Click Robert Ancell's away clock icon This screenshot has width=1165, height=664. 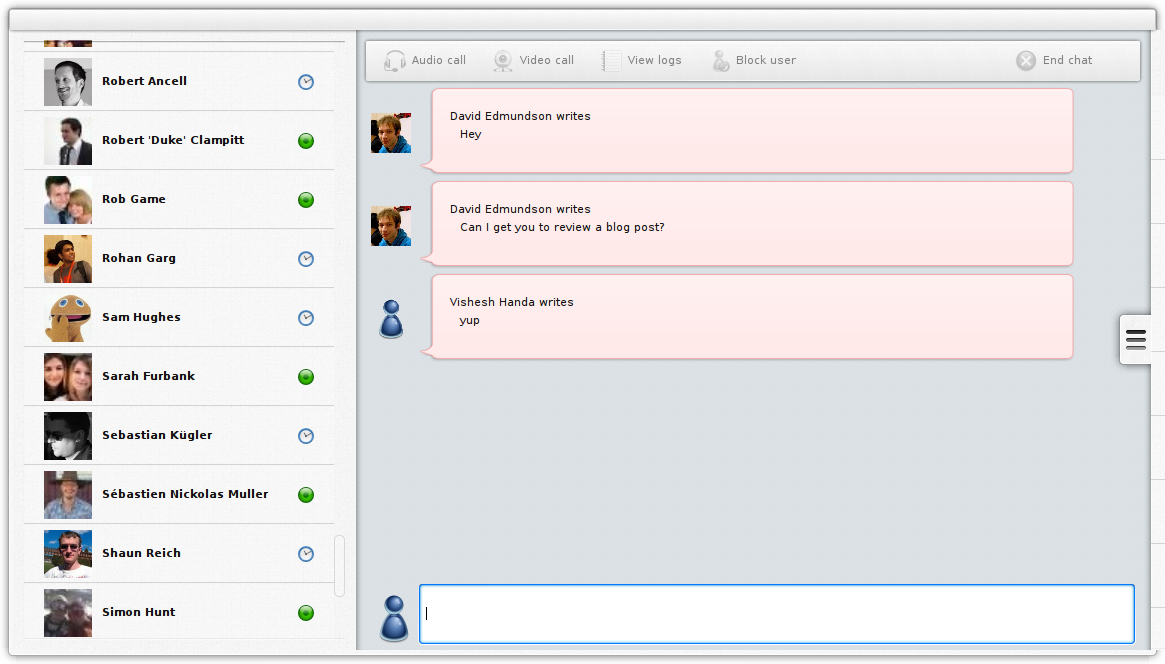click(x=306, y=82)
